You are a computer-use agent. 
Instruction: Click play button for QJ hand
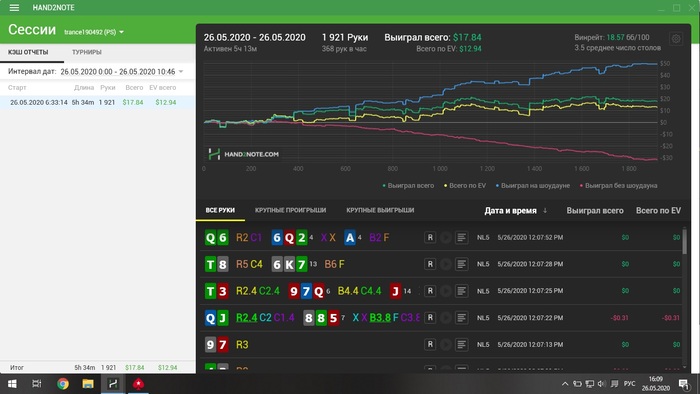(446, 318)
